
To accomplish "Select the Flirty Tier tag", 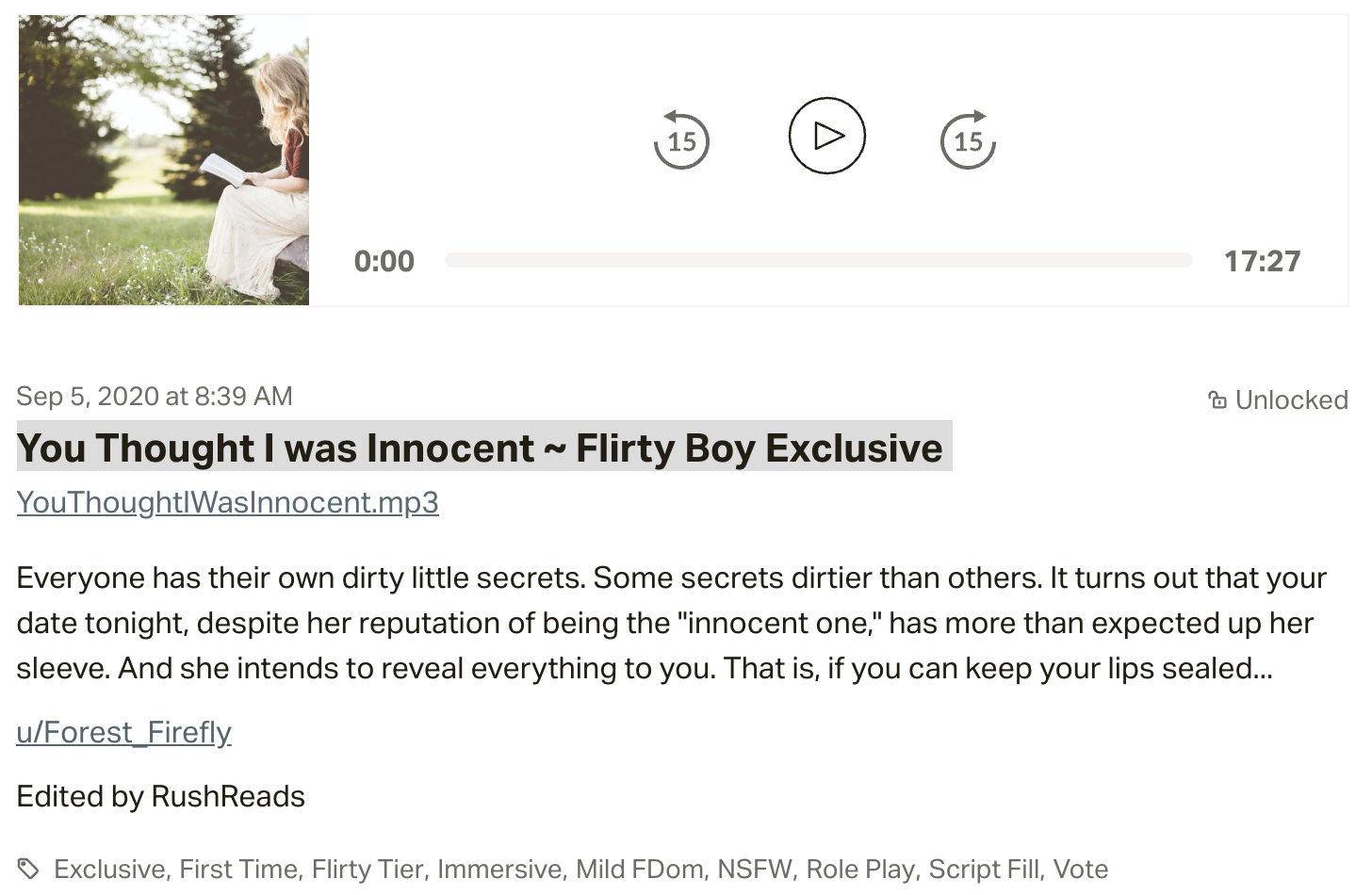I will 367,869.
